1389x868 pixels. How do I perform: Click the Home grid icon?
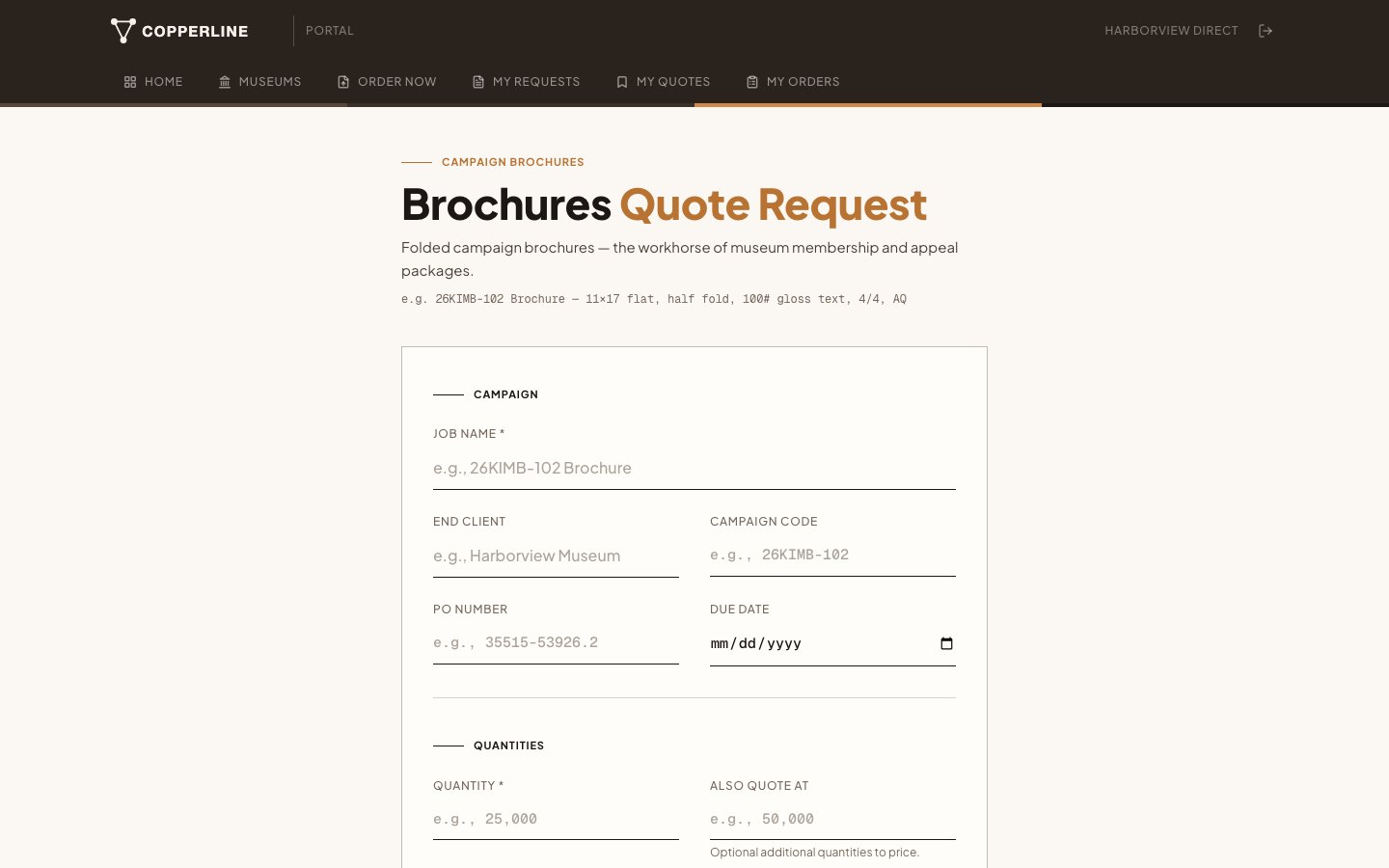click(x=130, y=82)
